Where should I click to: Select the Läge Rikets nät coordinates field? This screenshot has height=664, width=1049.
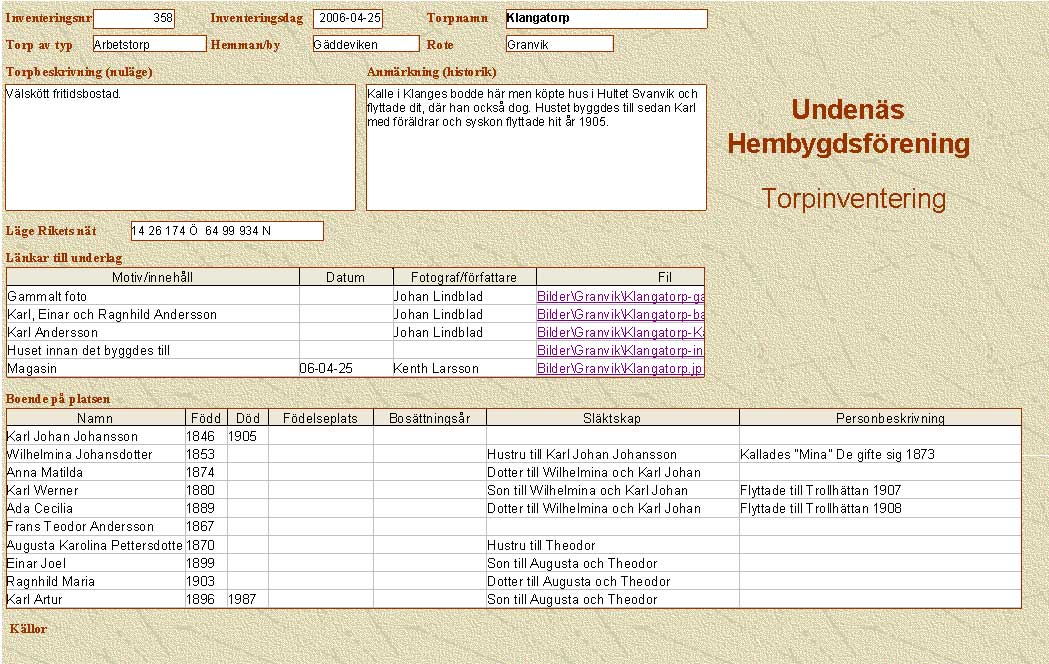(x=227, y=231)
